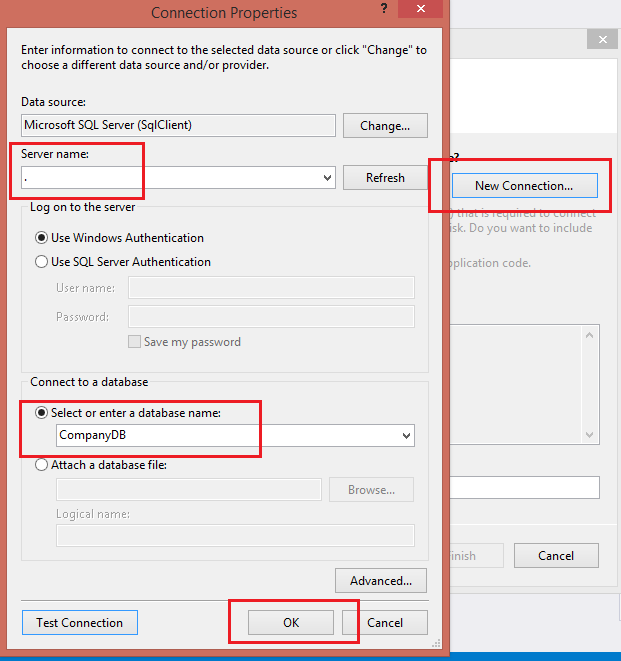Click the New Connection... button

coord(524,186)
